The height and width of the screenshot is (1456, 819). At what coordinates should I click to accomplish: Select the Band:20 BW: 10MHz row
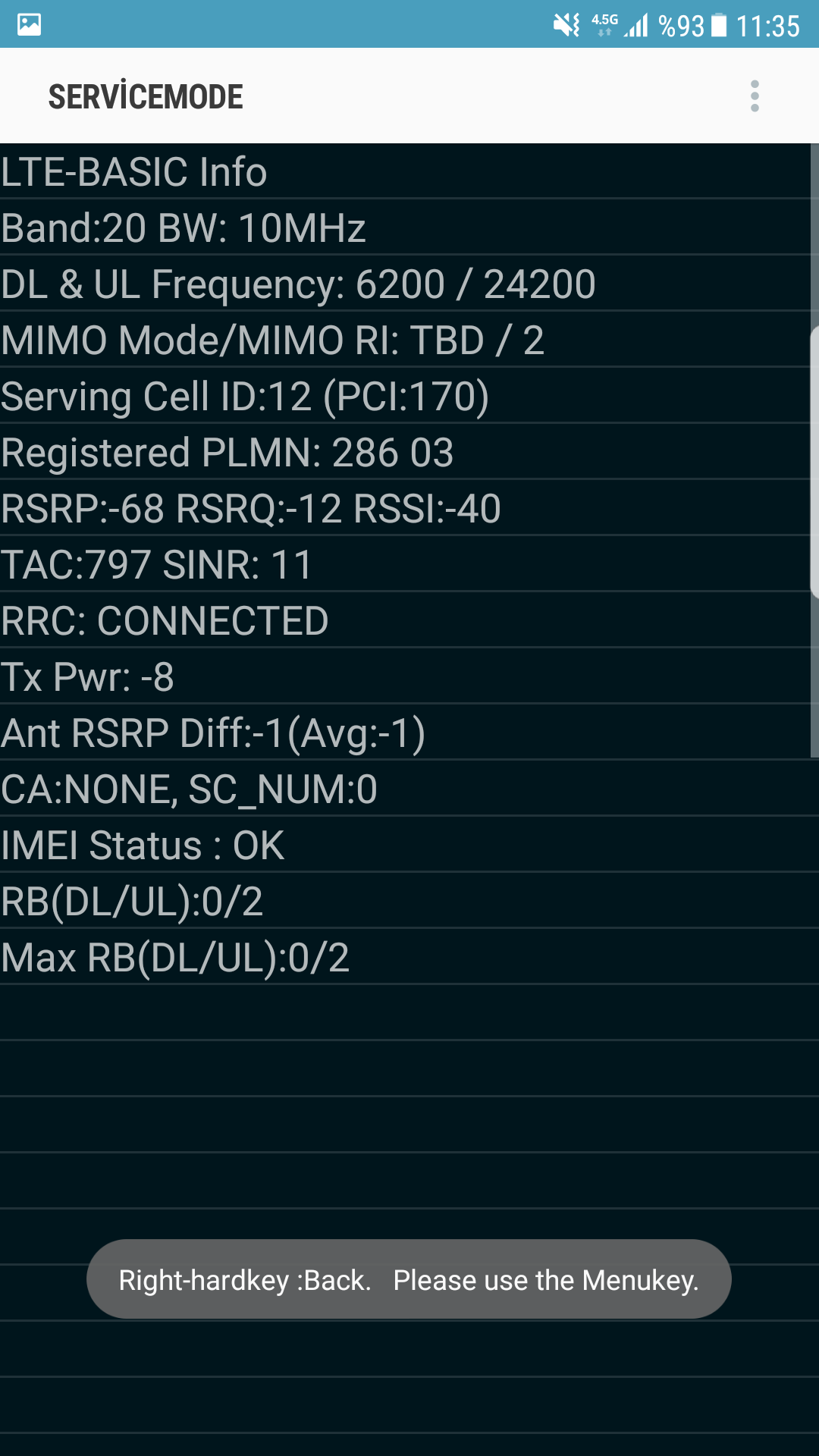[x=405, y=227]
